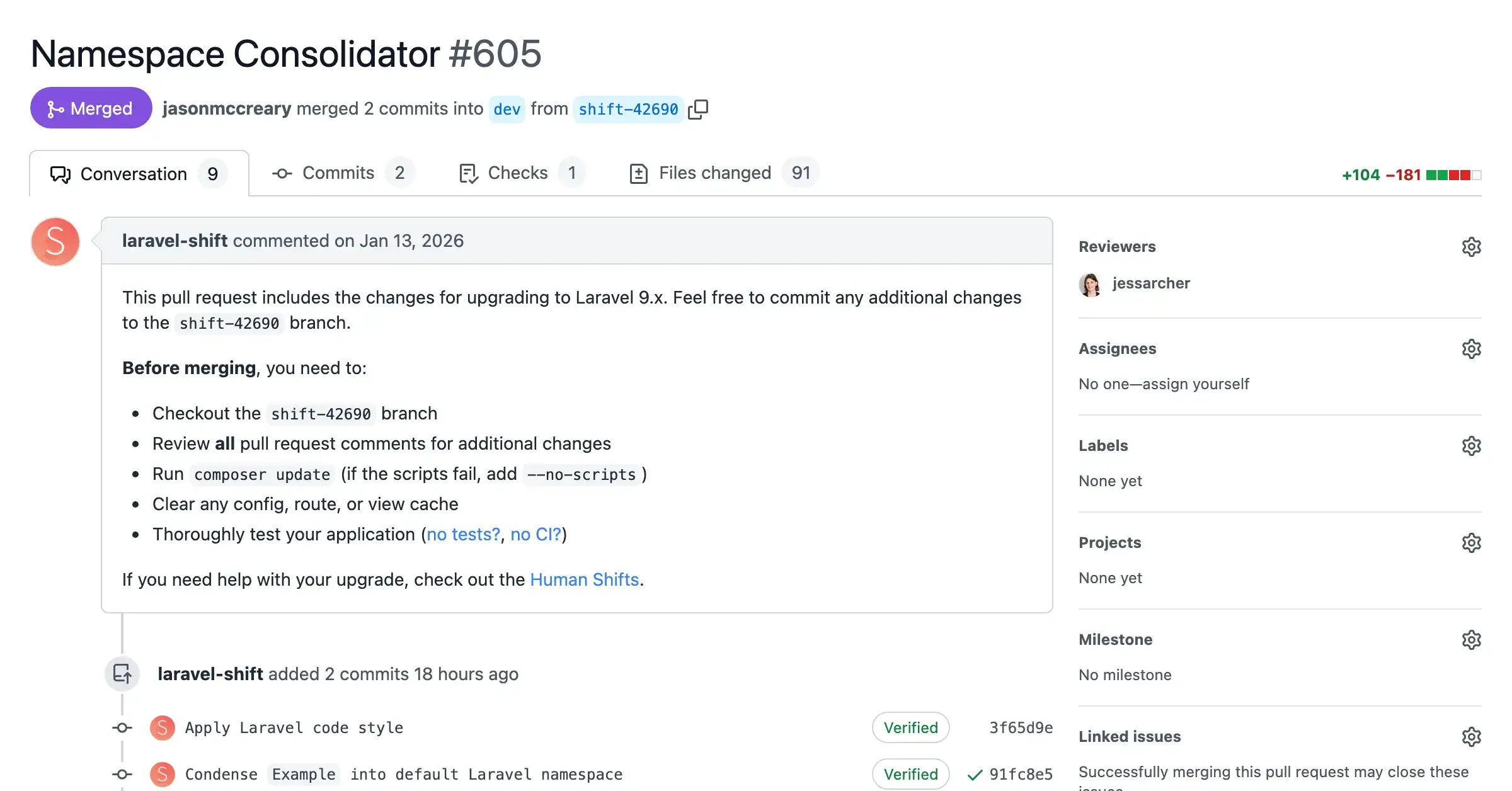
Task: Copy the shift-42690 branch name
Action: coord(698,108)
